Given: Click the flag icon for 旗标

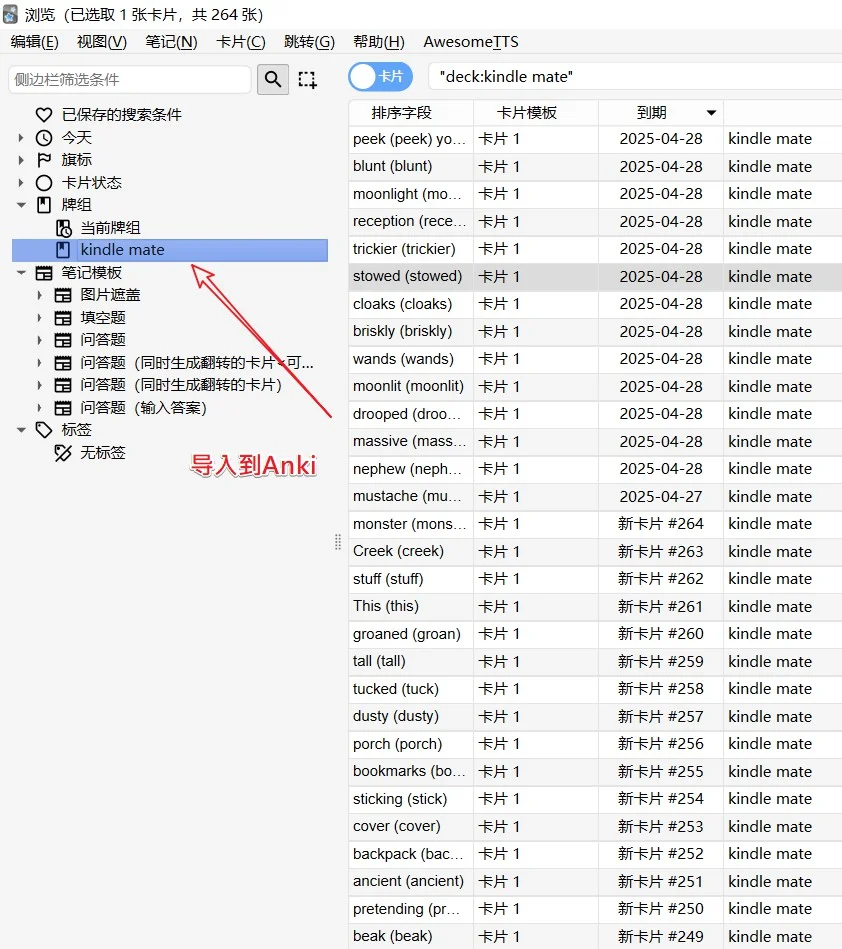Looking at the screenshot, I should tap(44, 160).
